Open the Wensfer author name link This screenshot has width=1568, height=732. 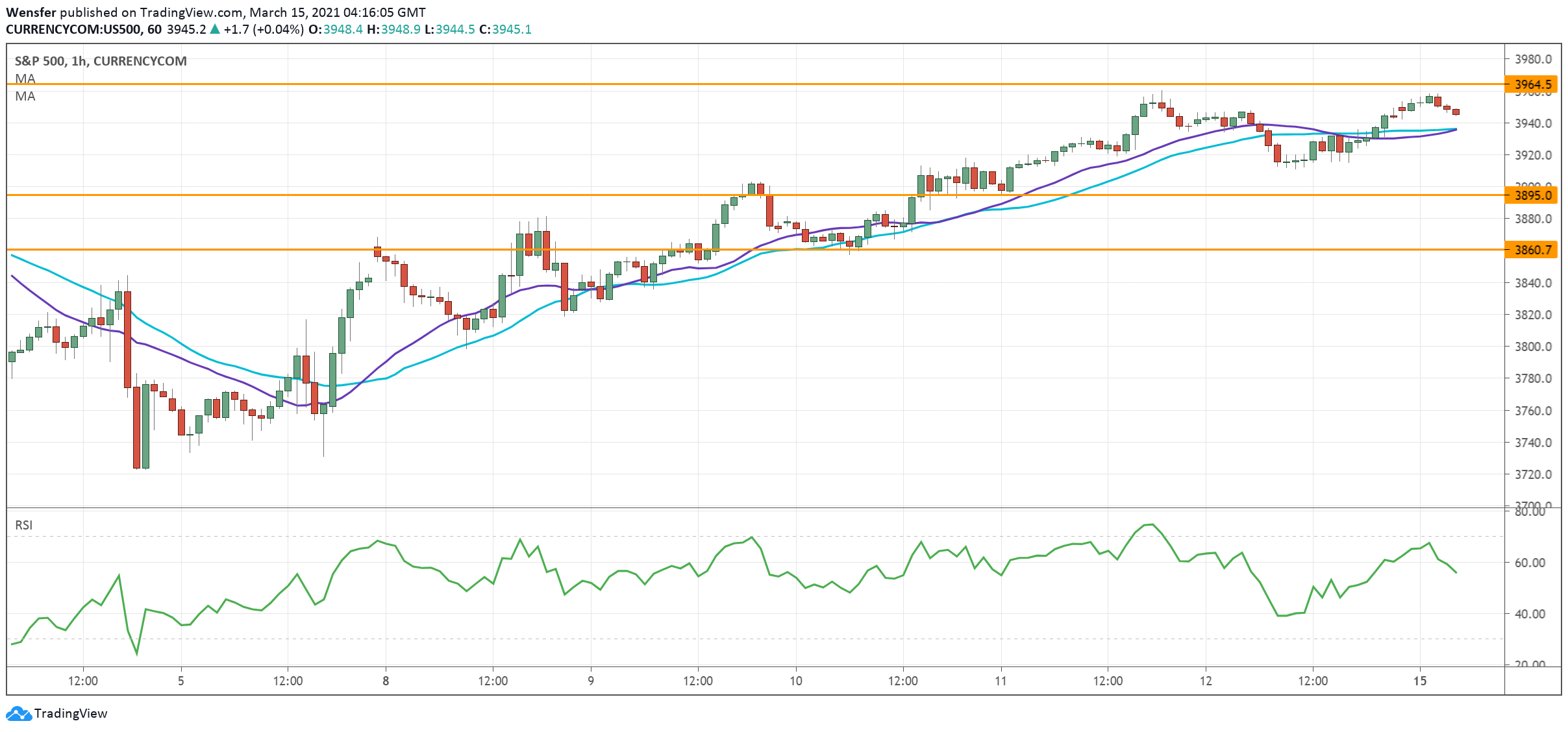click(x=31, y=12)
